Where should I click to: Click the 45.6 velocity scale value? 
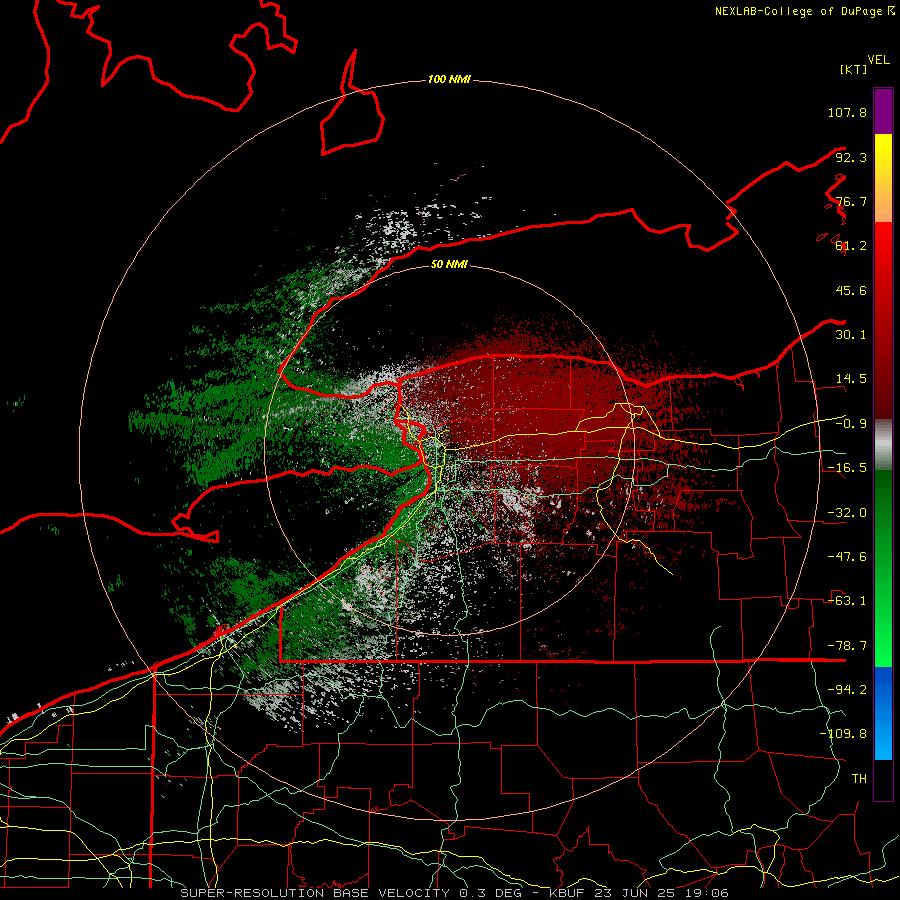coord(851,290)
